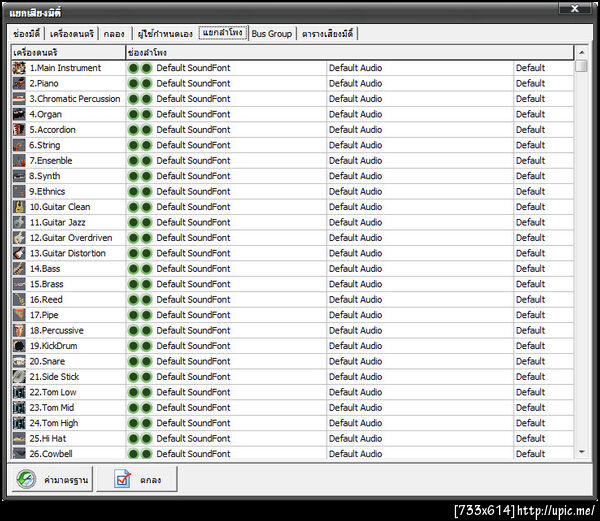The width and height of the screenshot is (600, 521).
Task: Toggle right green speaker dot for Bass
Action: click(x=147, y=269)
